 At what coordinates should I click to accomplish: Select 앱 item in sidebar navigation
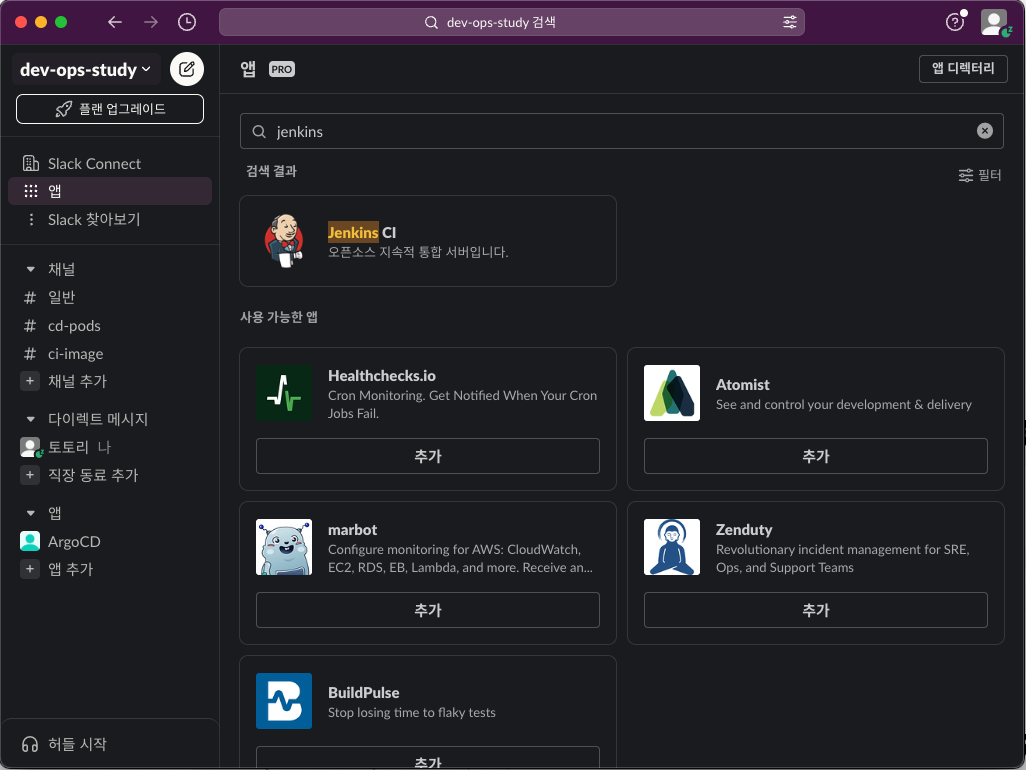point(110,191)
